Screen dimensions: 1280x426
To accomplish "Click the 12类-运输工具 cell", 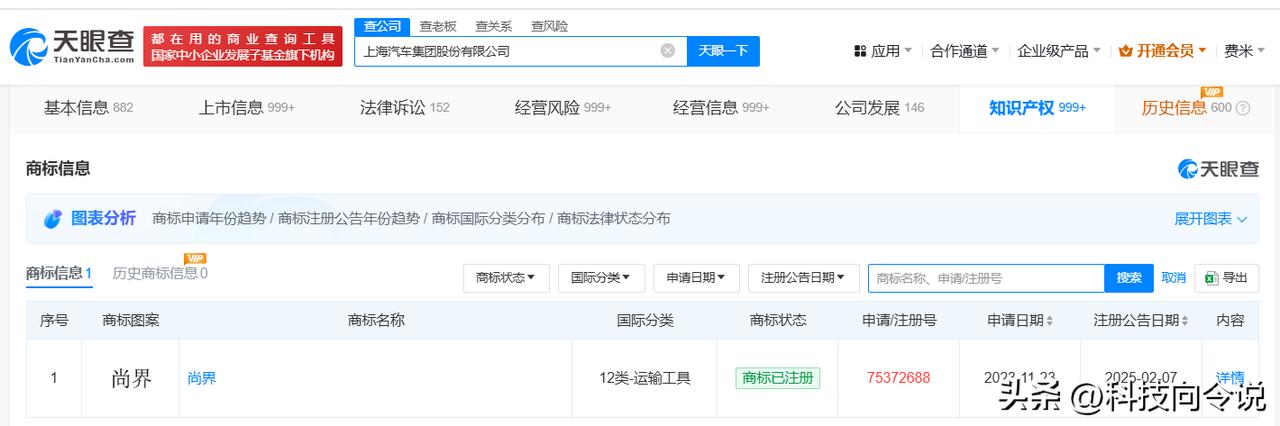I will pos(645,378).
